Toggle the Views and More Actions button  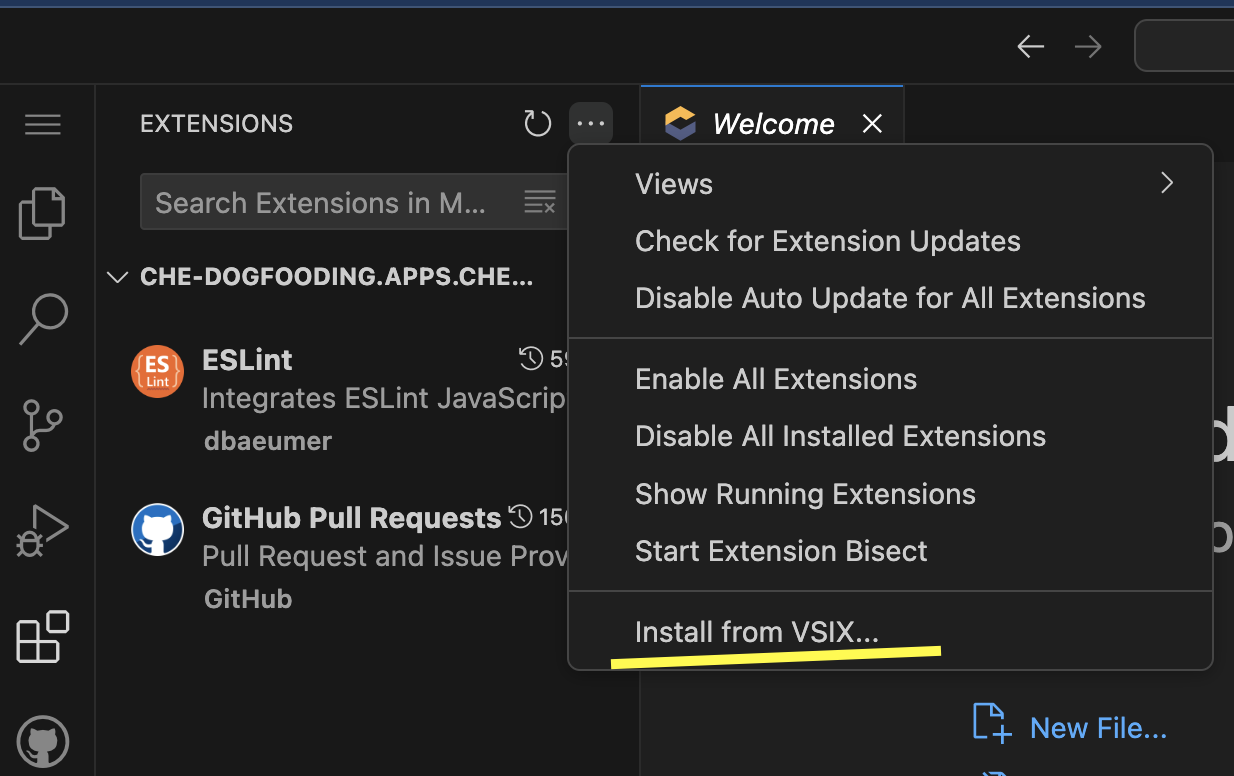pos(591,124)
